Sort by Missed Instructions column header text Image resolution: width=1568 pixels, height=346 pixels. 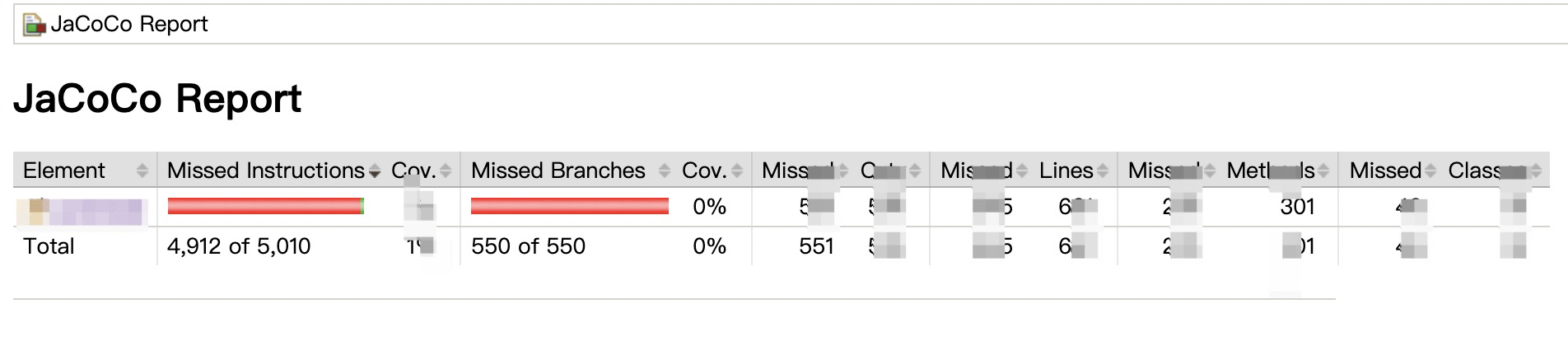click(x=265, y=171)
